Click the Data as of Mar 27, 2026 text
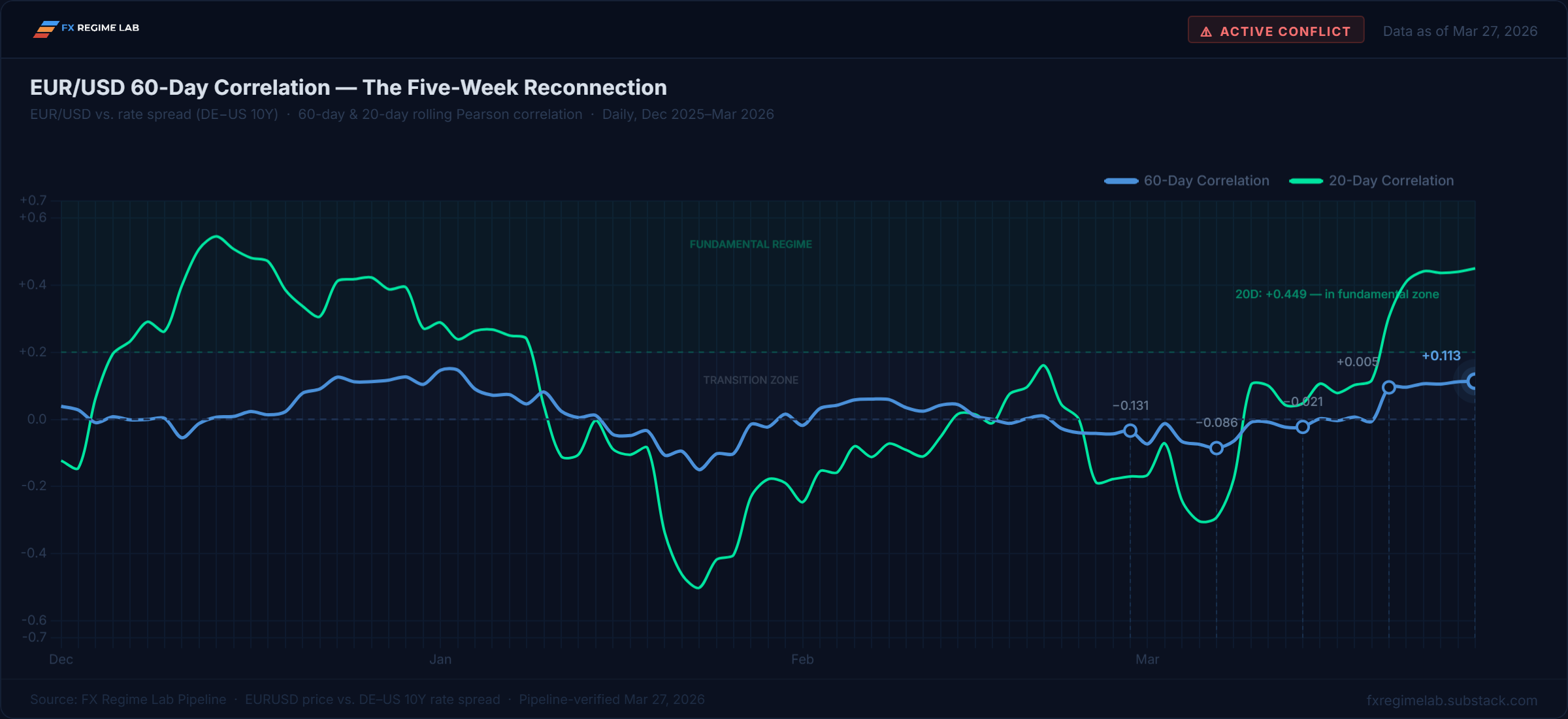1568x719 pixels. pyautogui.click(x=1460, y=31)
